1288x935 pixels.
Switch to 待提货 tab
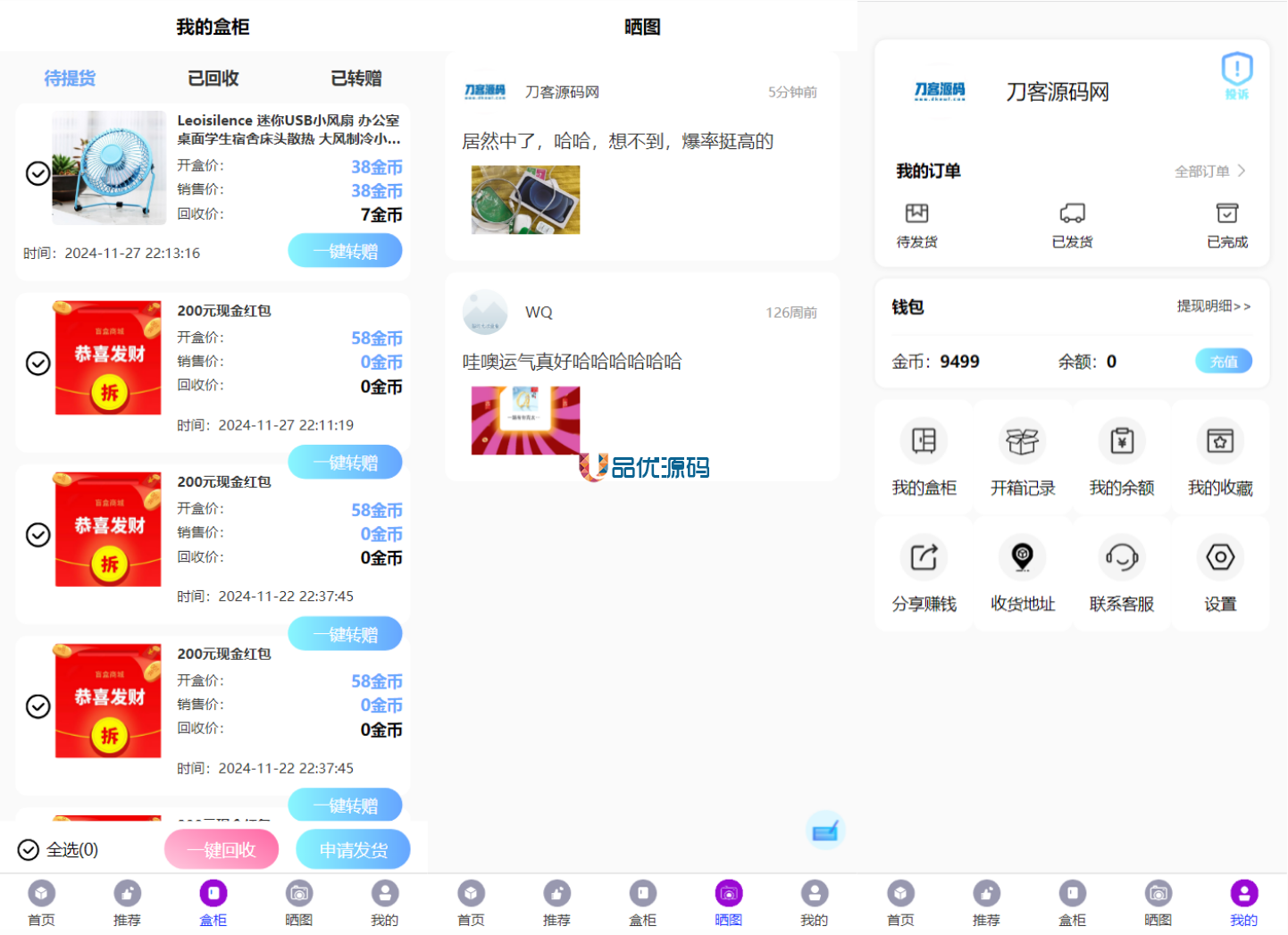point(70,79)
